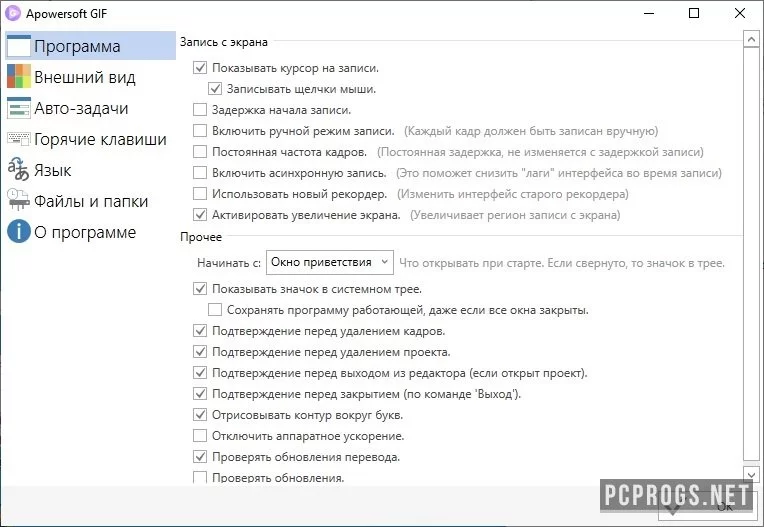Open the Программа settings section

click(x=90, y=46)
